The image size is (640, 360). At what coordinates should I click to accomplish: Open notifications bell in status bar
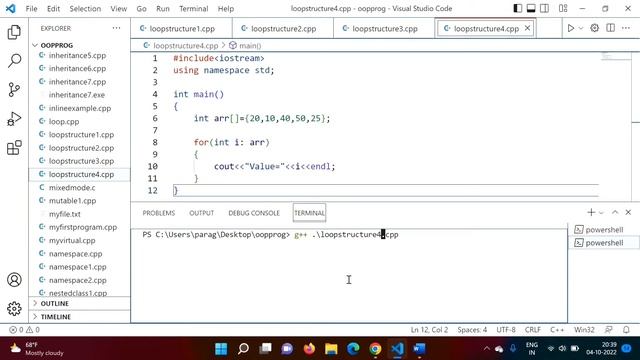[x=626, y=330]
